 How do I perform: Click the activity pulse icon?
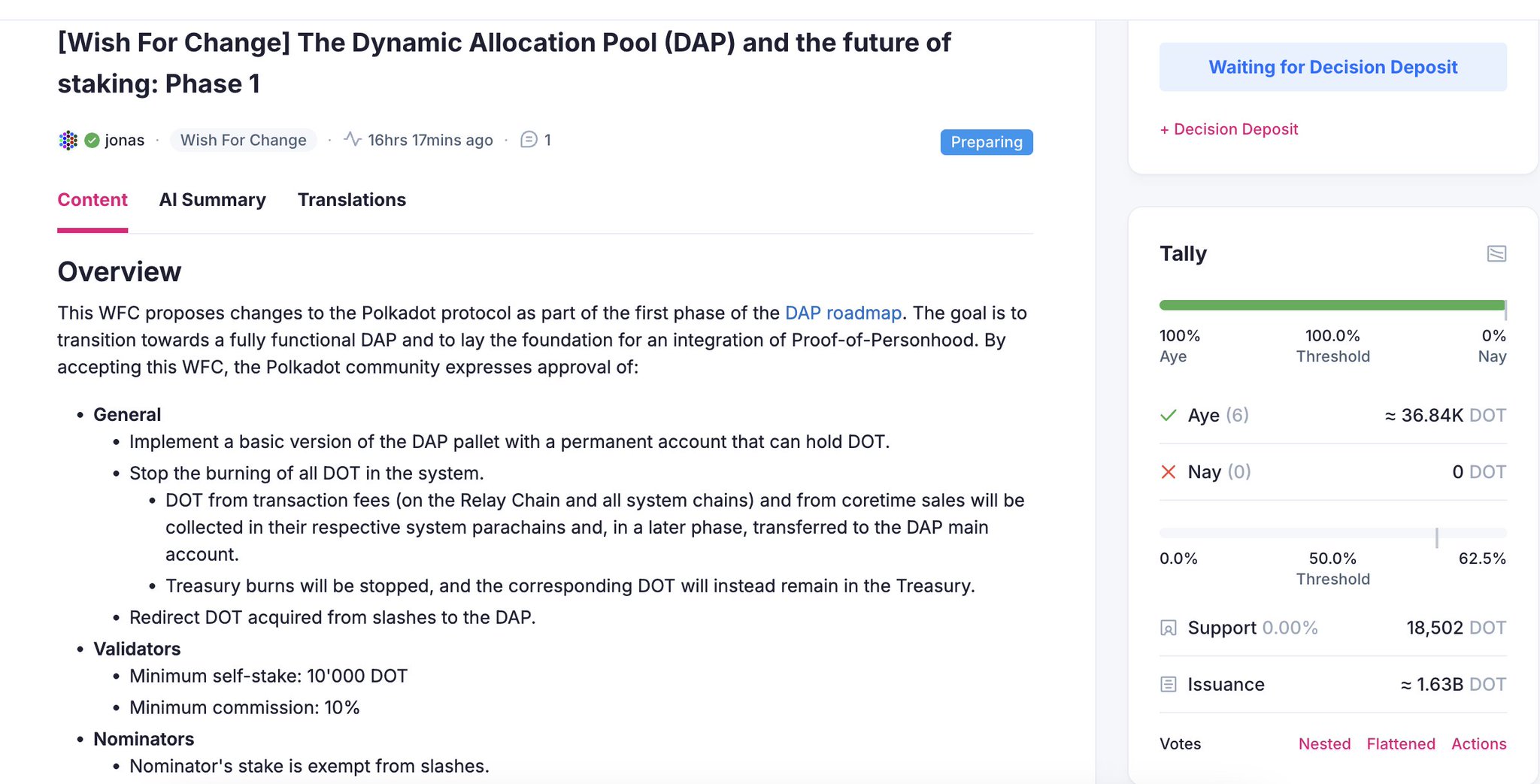coord(353,139)
